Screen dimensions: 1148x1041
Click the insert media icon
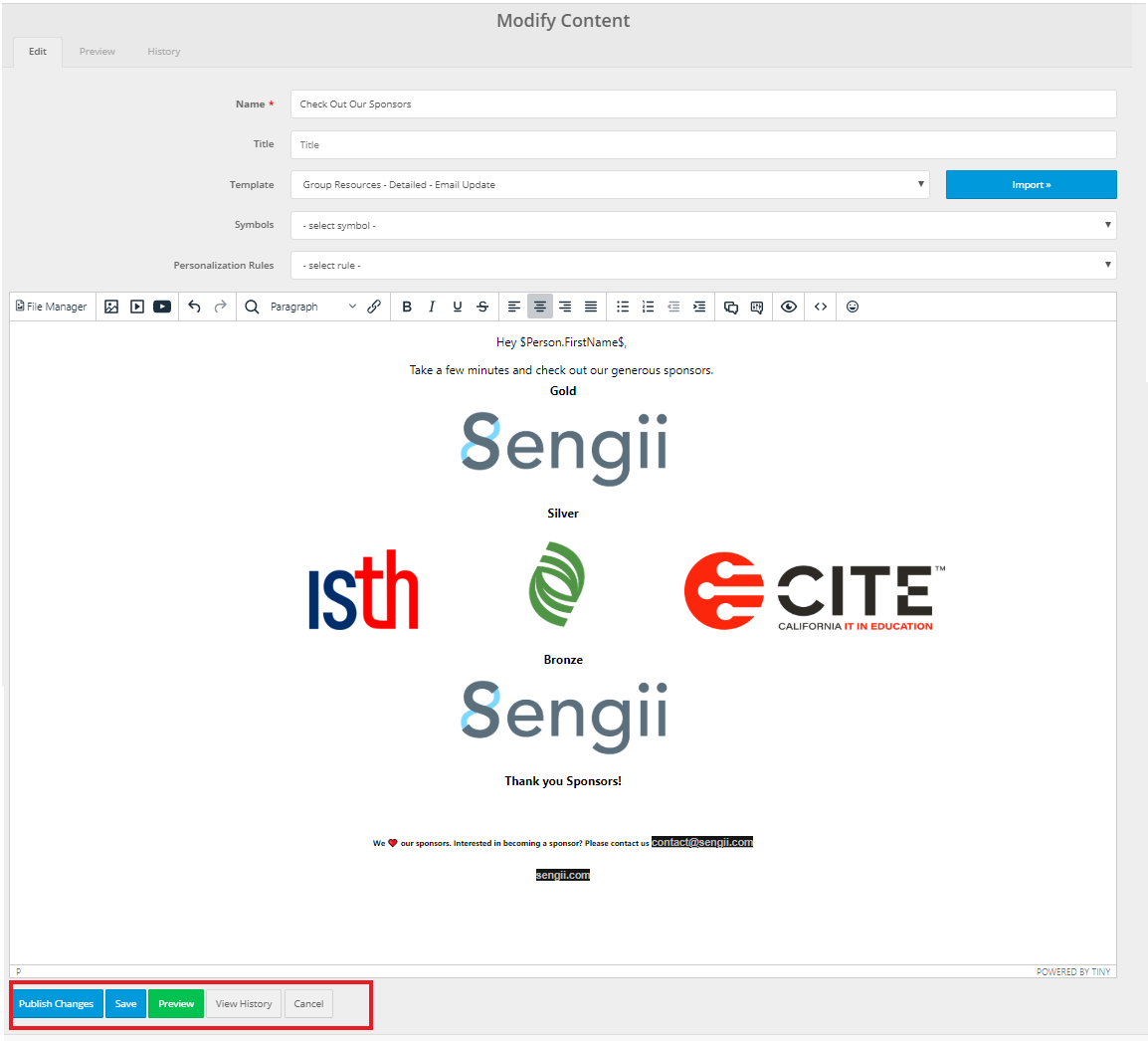point(137,307)
